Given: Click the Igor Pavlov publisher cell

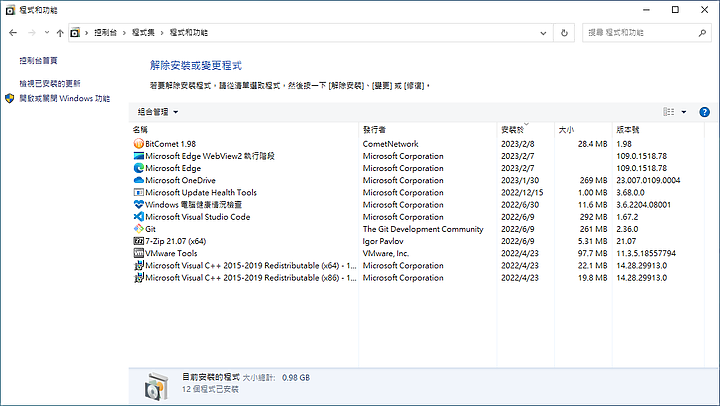Looking at the screenshot, I should [x=383, y=241].
